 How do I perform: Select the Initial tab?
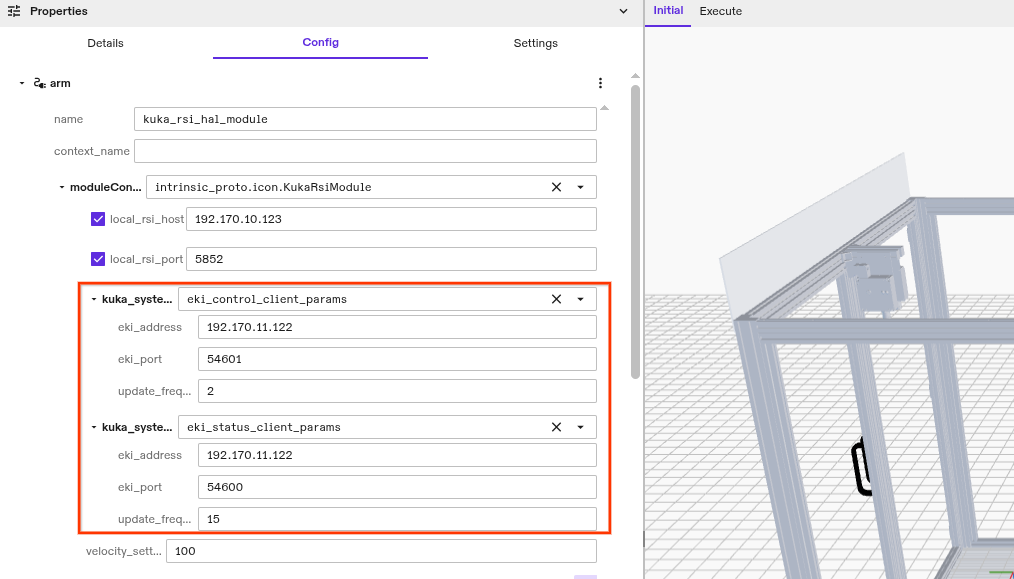coord(668,12)
